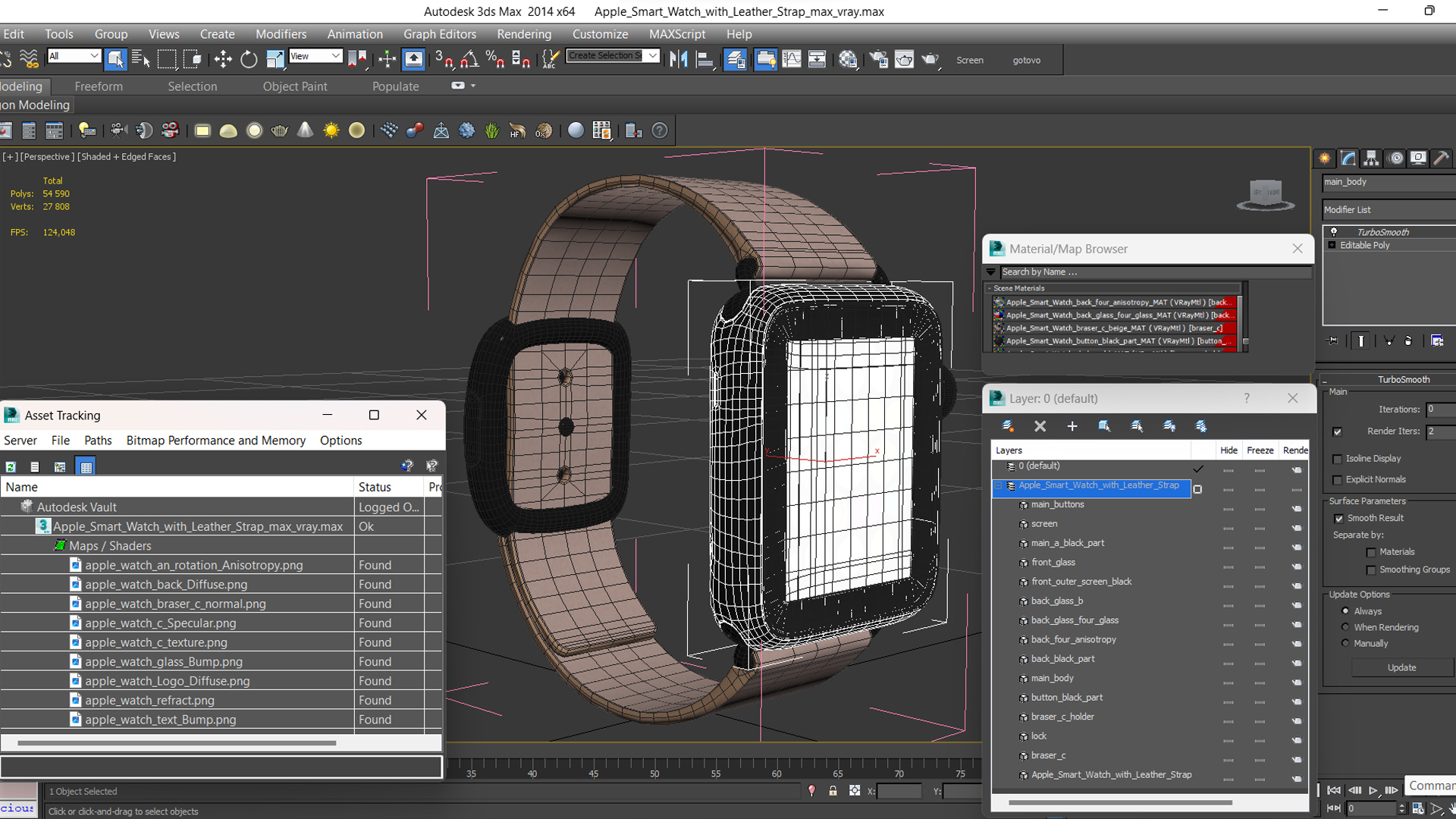Toggle Percent Snap icon
Image resolution: width=1456 pixels, height=819 pixels.
[x=495, y=59]
